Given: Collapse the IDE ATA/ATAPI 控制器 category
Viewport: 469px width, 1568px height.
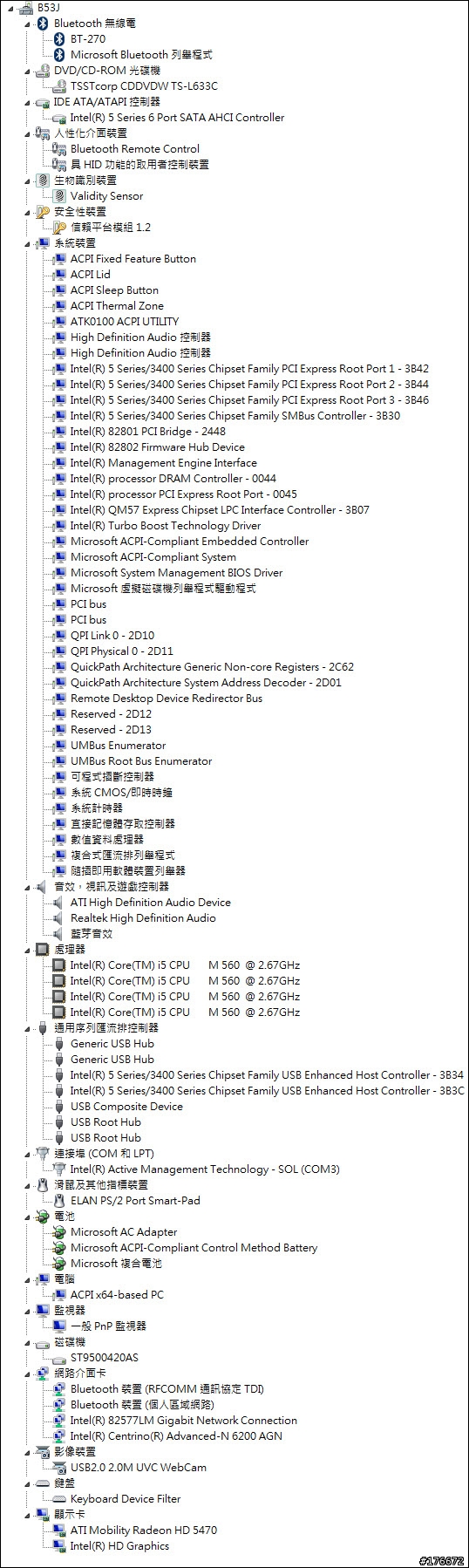Looking at the screenshot, I should (x=27, y=102).
